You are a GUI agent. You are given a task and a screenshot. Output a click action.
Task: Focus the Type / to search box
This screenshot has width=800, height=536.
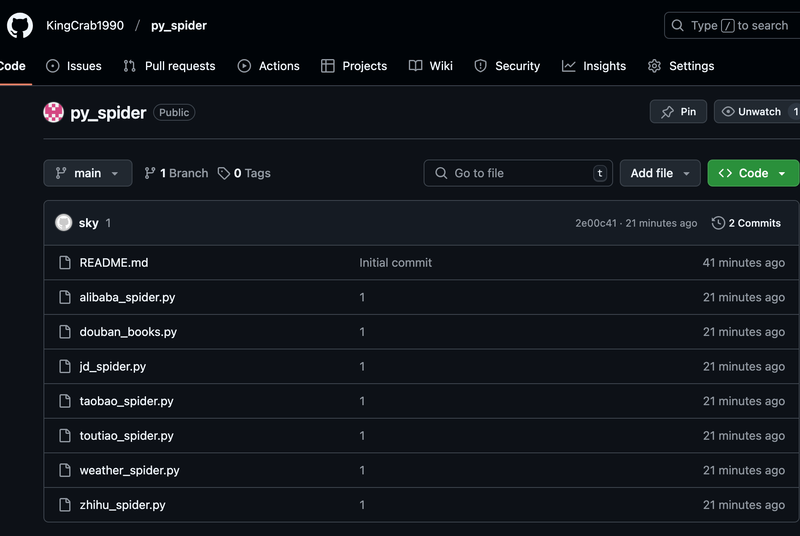click(732, 25)
